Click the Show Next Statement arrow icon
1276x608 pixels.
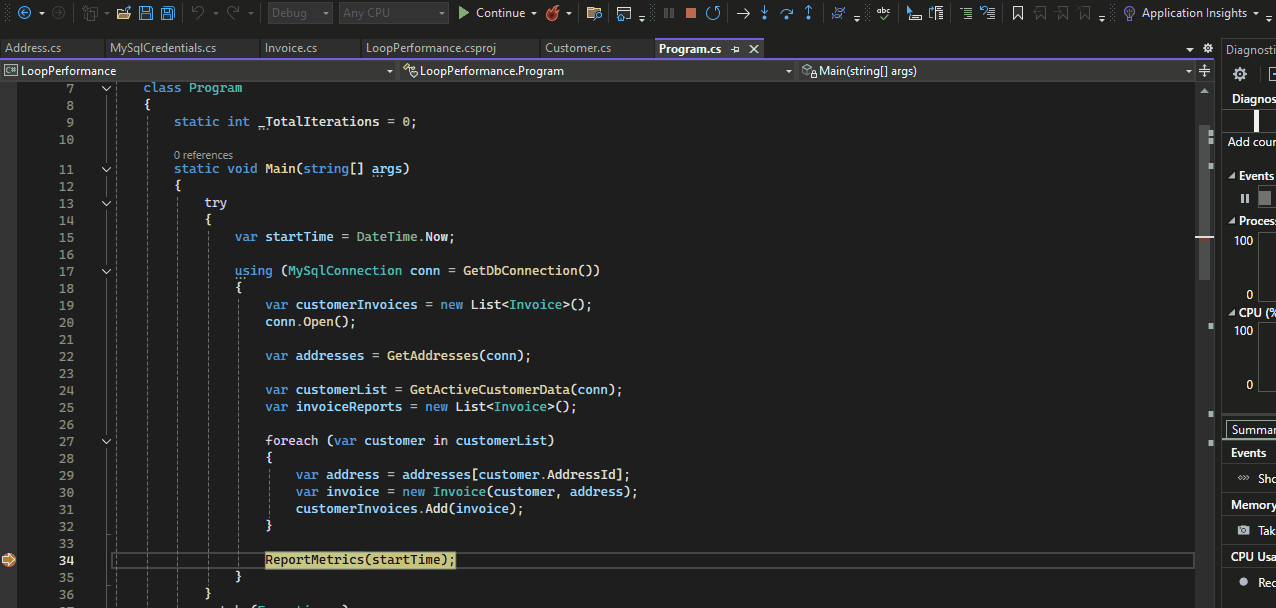point(745,13)
